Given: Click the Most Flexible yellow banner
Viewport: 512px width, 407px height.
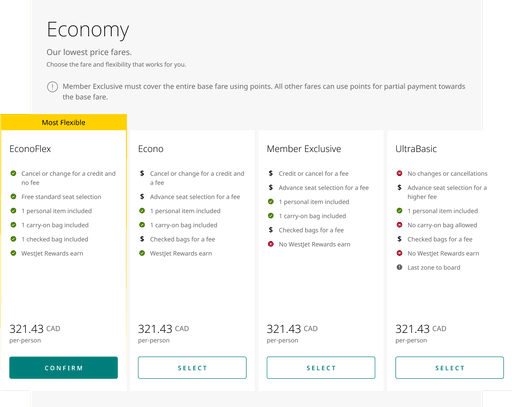Looking at the screenshot, I should tap(63, 122).
